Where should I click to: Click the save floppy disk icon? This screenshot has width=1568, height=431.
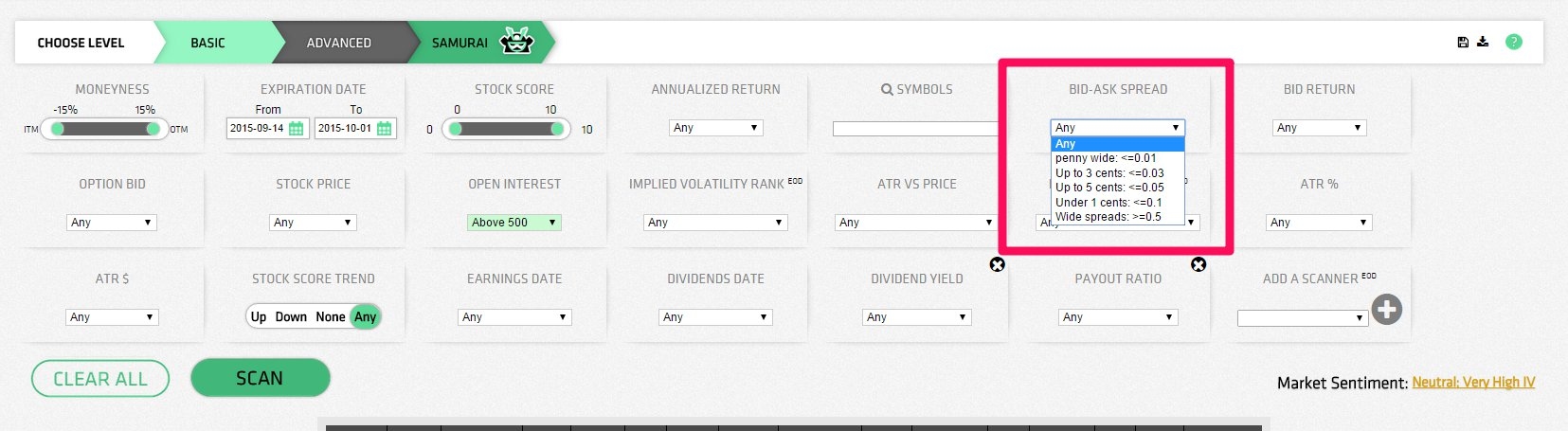(1463, 42)
